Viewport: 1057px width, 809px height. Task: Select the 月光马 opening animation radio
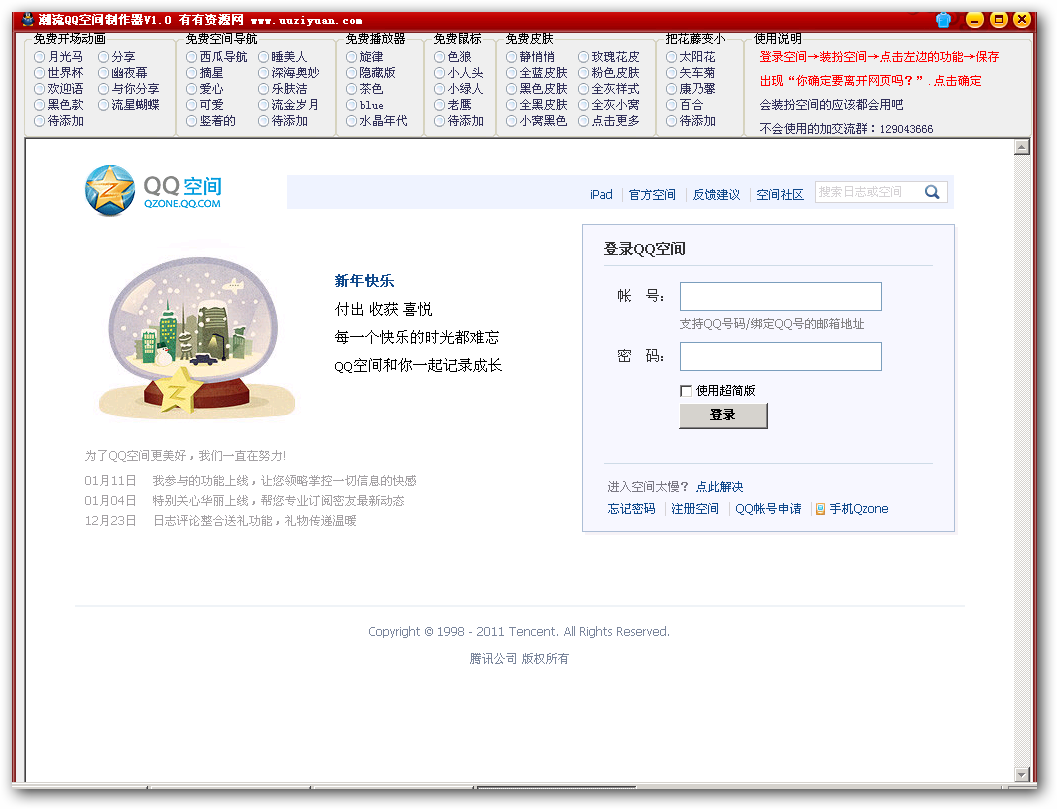(40, 57)
